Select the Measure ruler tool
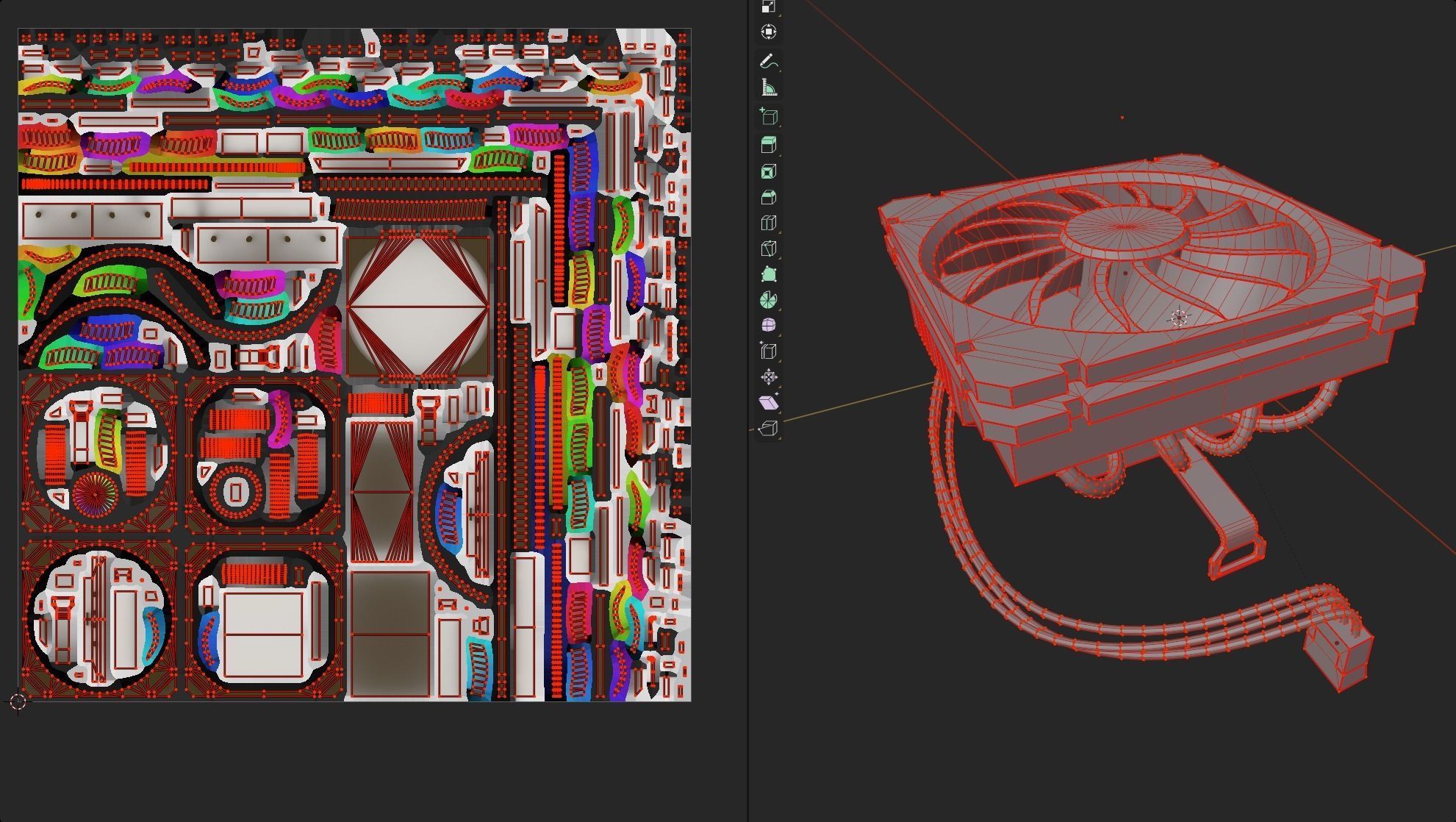1456x822 pixels. coord(768,88)
